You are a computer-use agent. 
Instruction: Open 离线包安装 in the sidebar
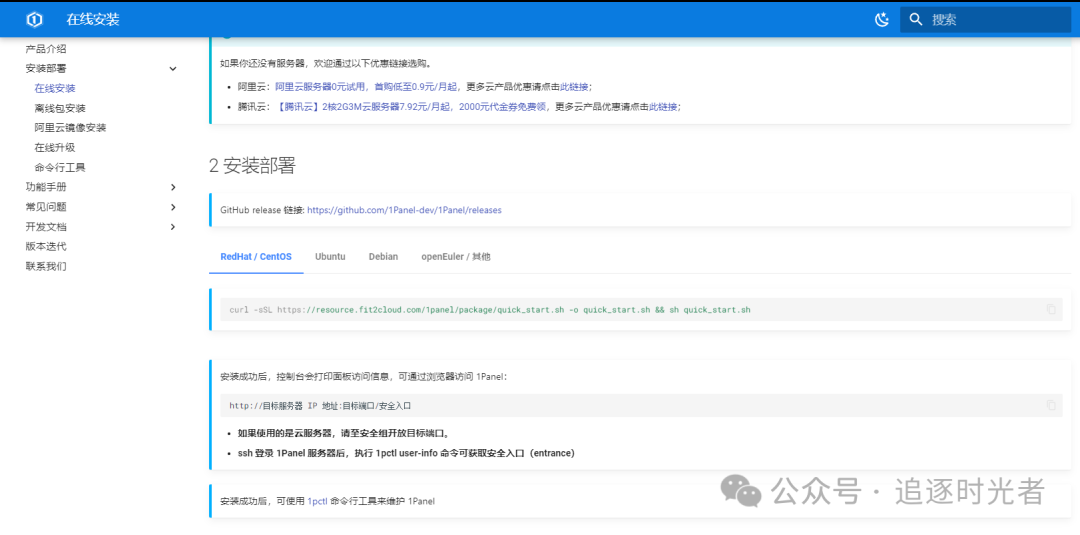coord(60,108)
